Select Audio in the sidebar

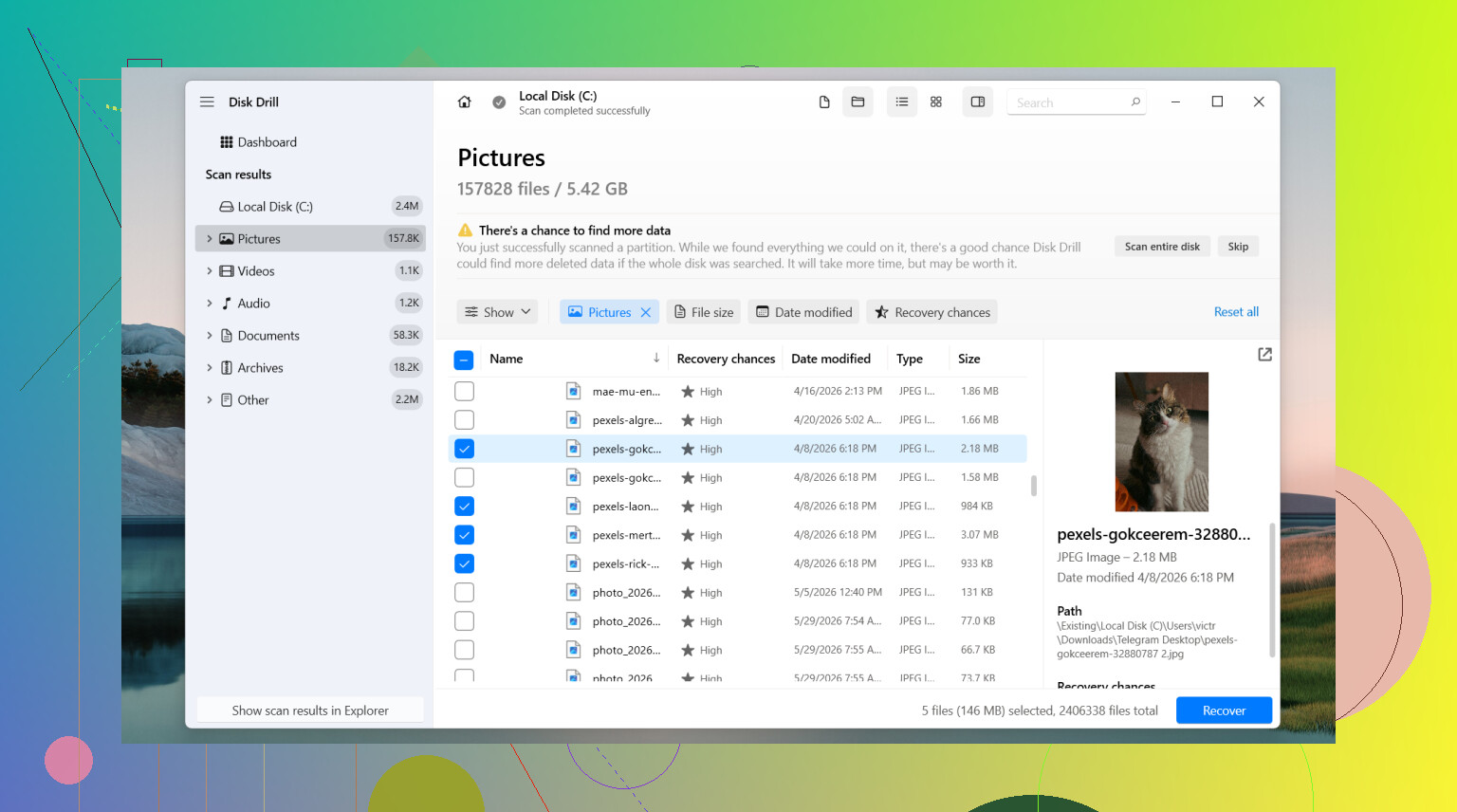[x=310, y=304]
